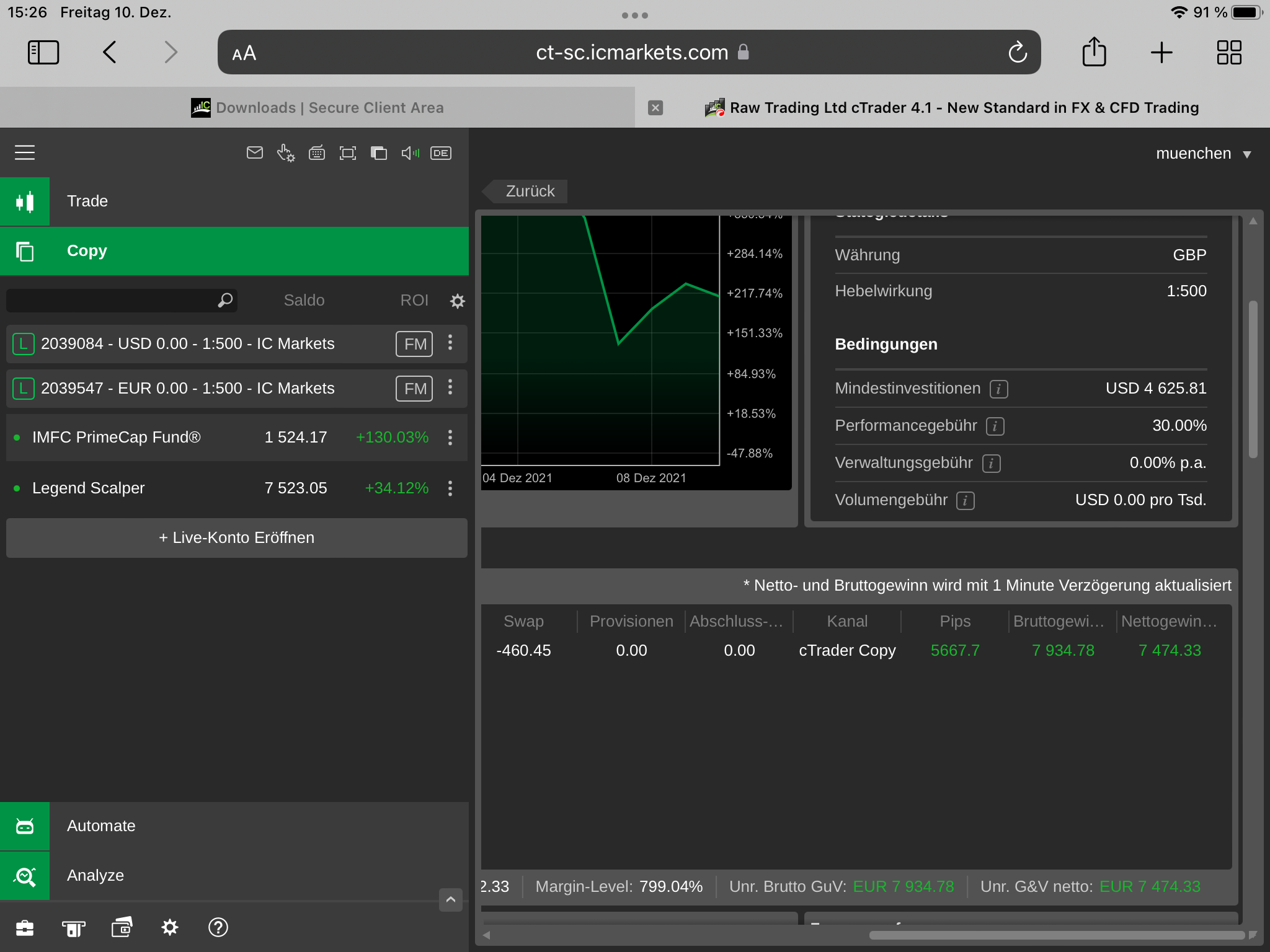This screenshot has width=1270, height=952.
Task: Open Safari share icon
Action: (1094, 51)
